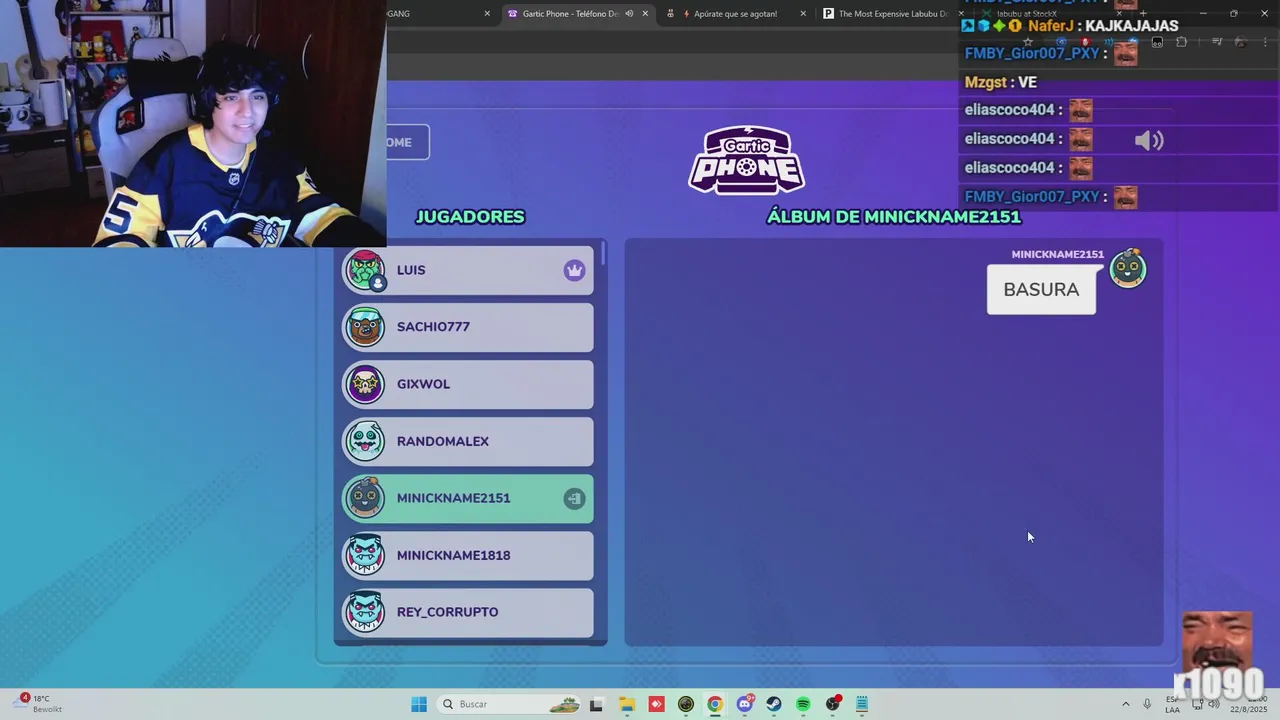
Task: Click SACHIO777's avatar icon
Action: tap(365, 327)
